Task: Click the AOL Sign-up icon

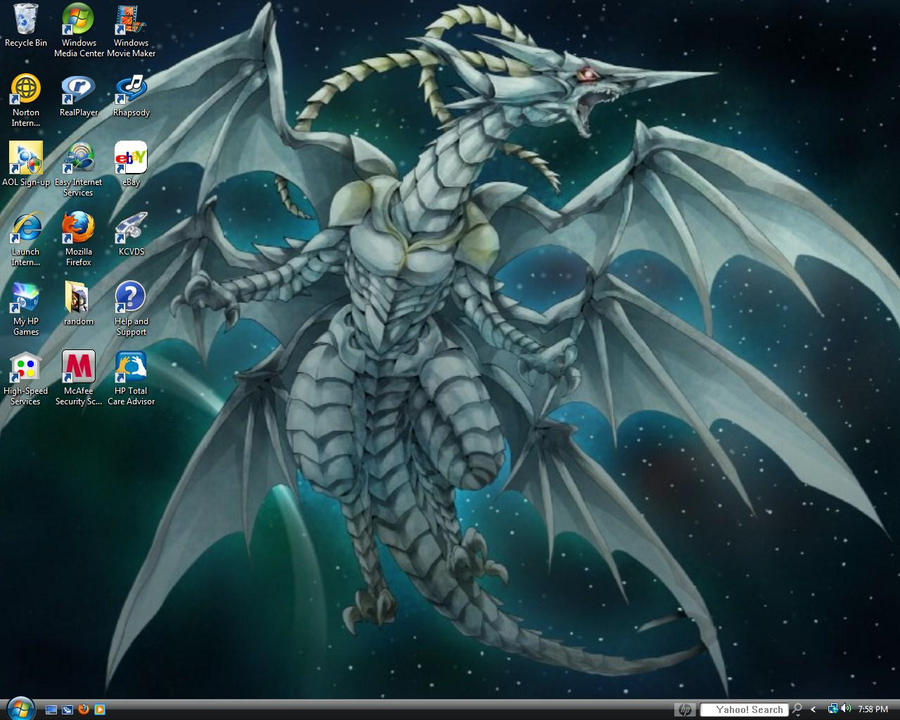Action: [25, 164]
